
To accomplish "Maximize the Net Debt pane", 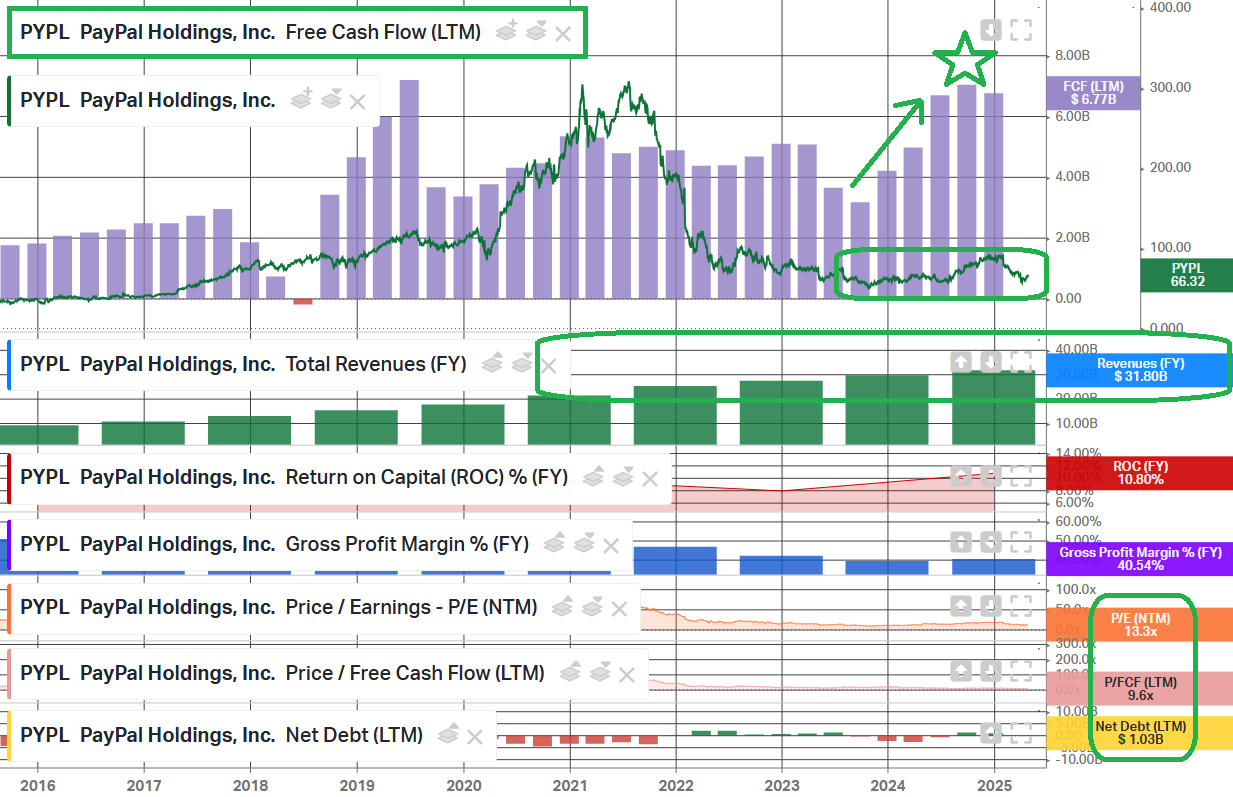I will click(1020, 733).
